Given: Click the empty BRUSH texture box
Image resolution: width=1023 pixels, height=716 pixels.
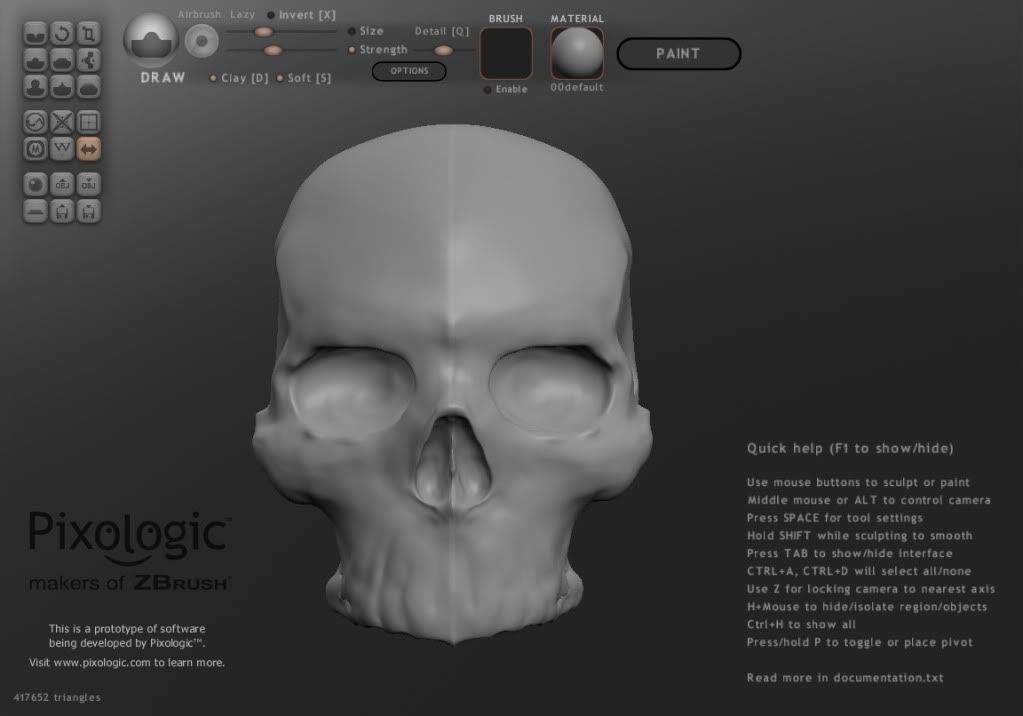Looking at the screenshot, I should (506, 53).
